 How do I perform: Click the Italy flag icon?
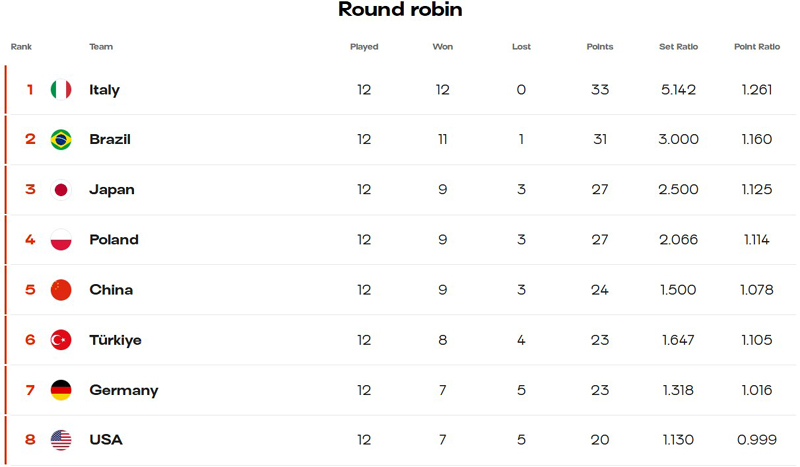[x=61, y=90]
